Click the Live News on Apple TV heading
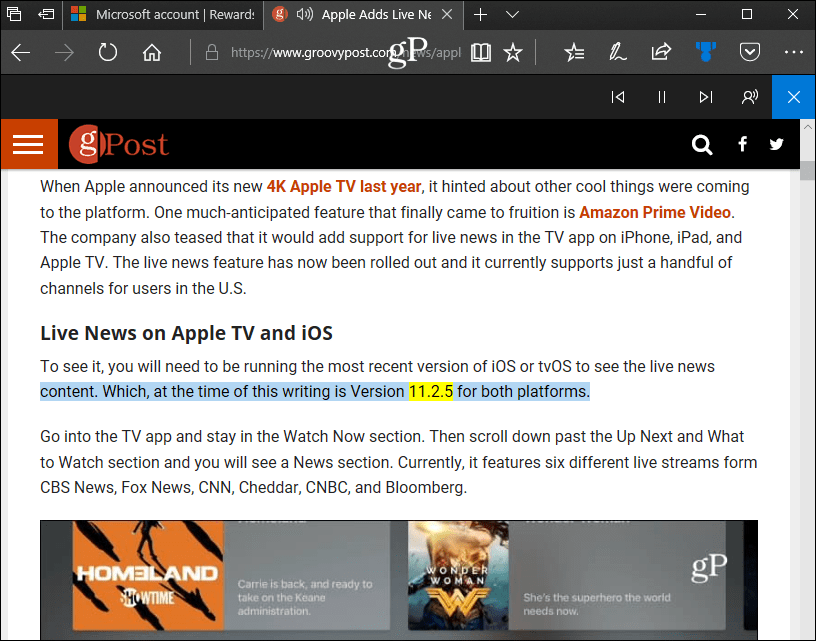This screenshot has height=641, width=816. coord(186,333)
